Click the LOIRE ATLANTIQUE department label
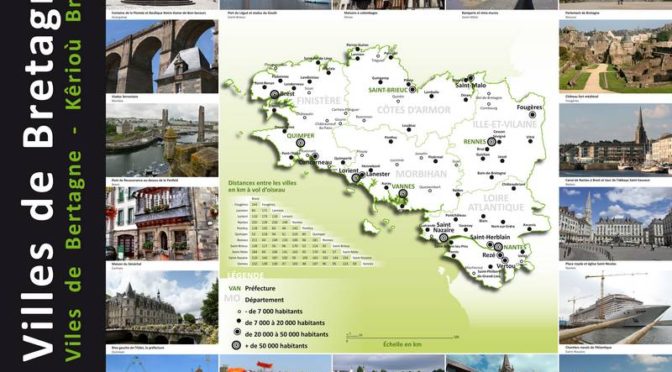 [x=495, y=203]
